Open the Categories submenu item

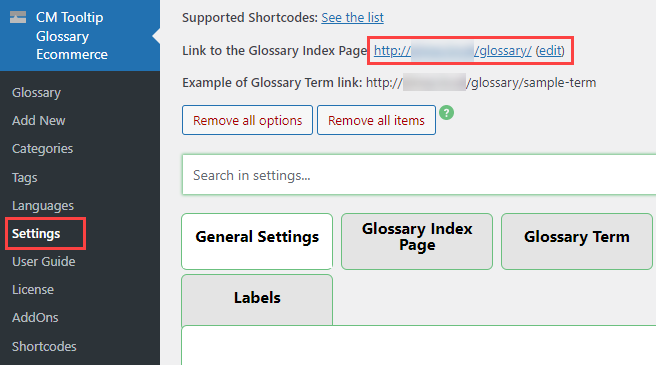click(42, 149)
